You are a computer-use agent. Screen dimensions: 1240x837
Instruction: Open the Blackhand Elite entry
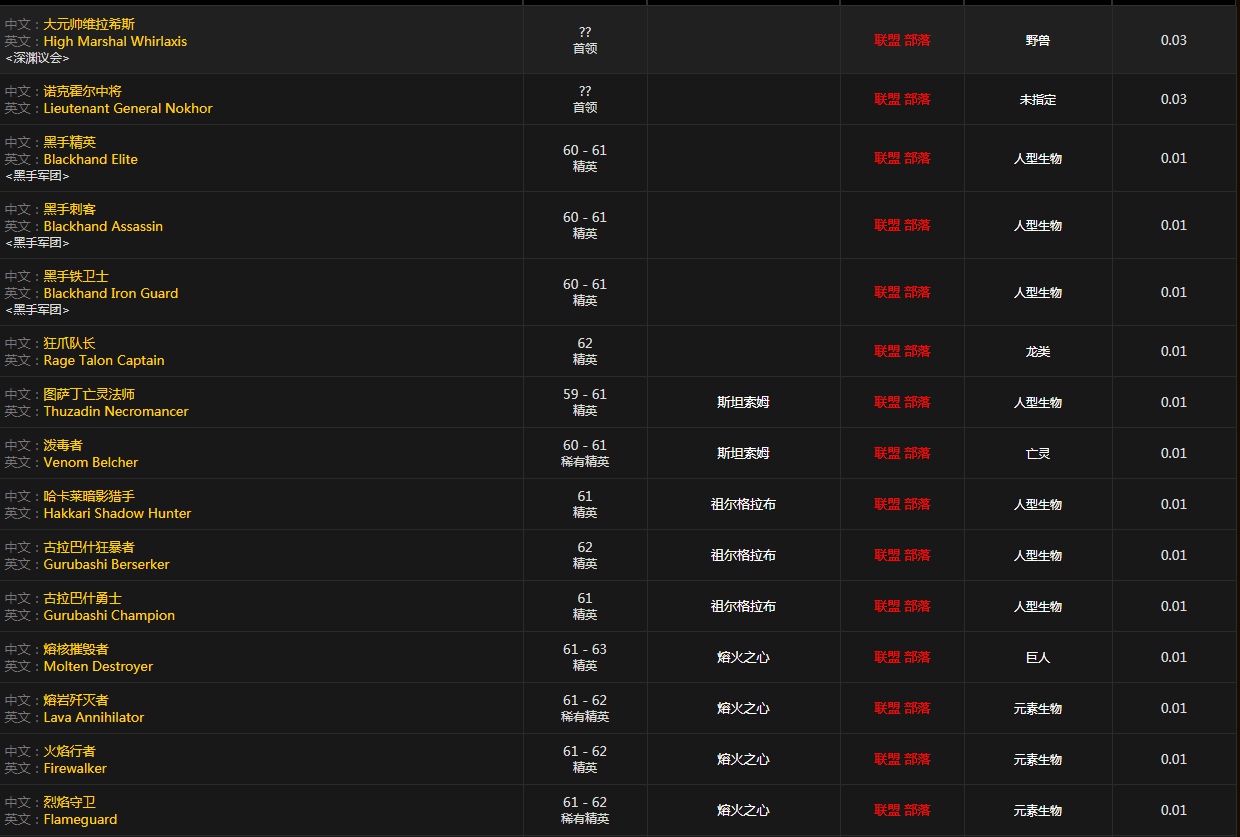[90, 159]
